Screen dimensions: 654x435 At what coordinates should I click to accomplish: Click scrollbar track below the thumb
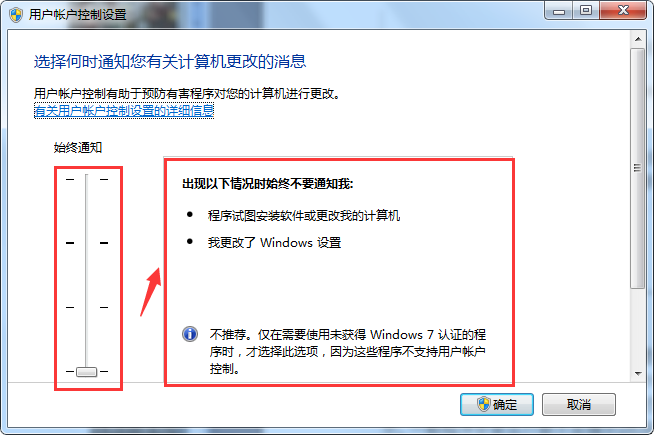[638, 327]
